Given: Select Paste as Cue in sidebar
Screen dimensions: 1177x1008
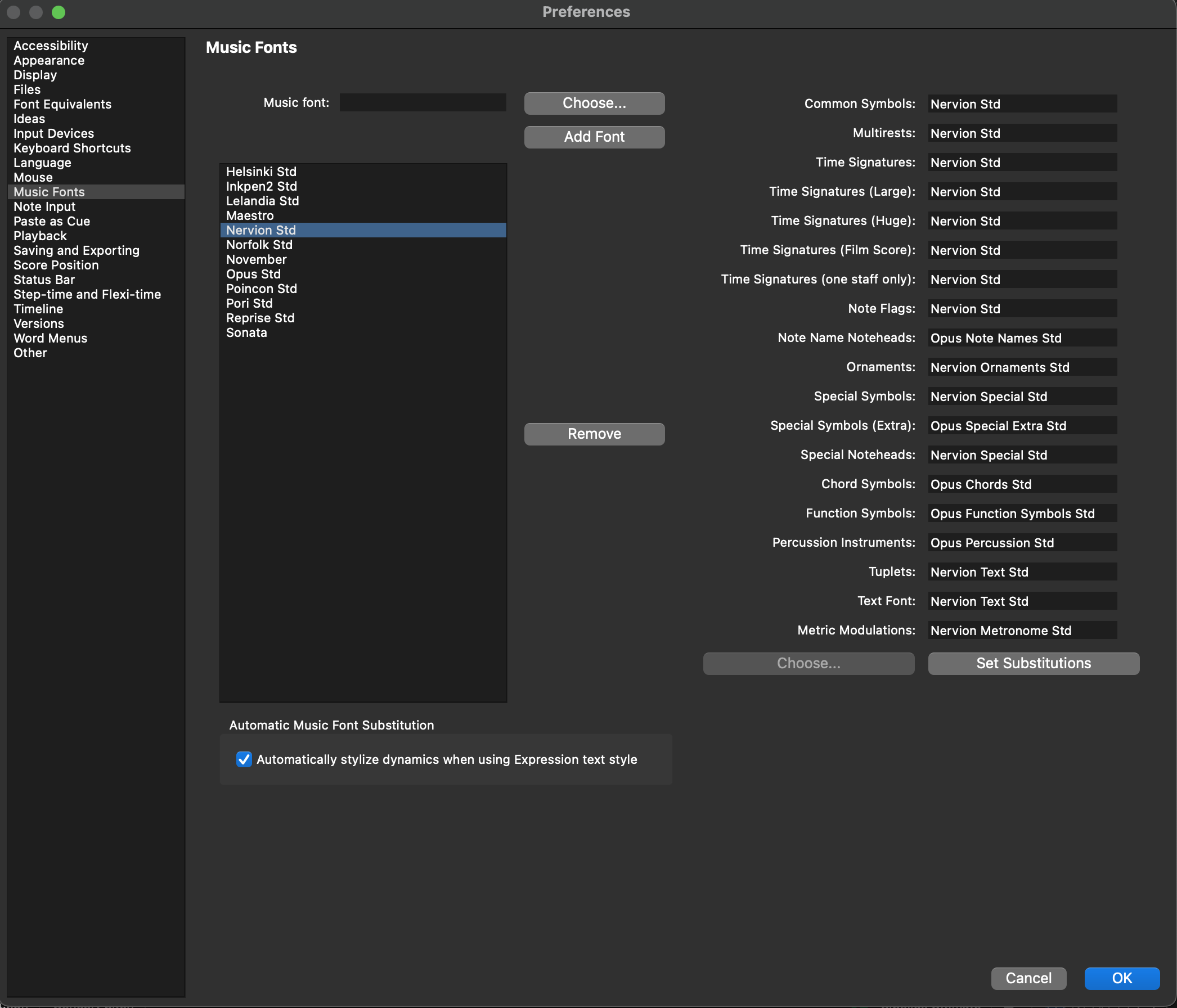Looking at the screenshot, I should [96, 222].
